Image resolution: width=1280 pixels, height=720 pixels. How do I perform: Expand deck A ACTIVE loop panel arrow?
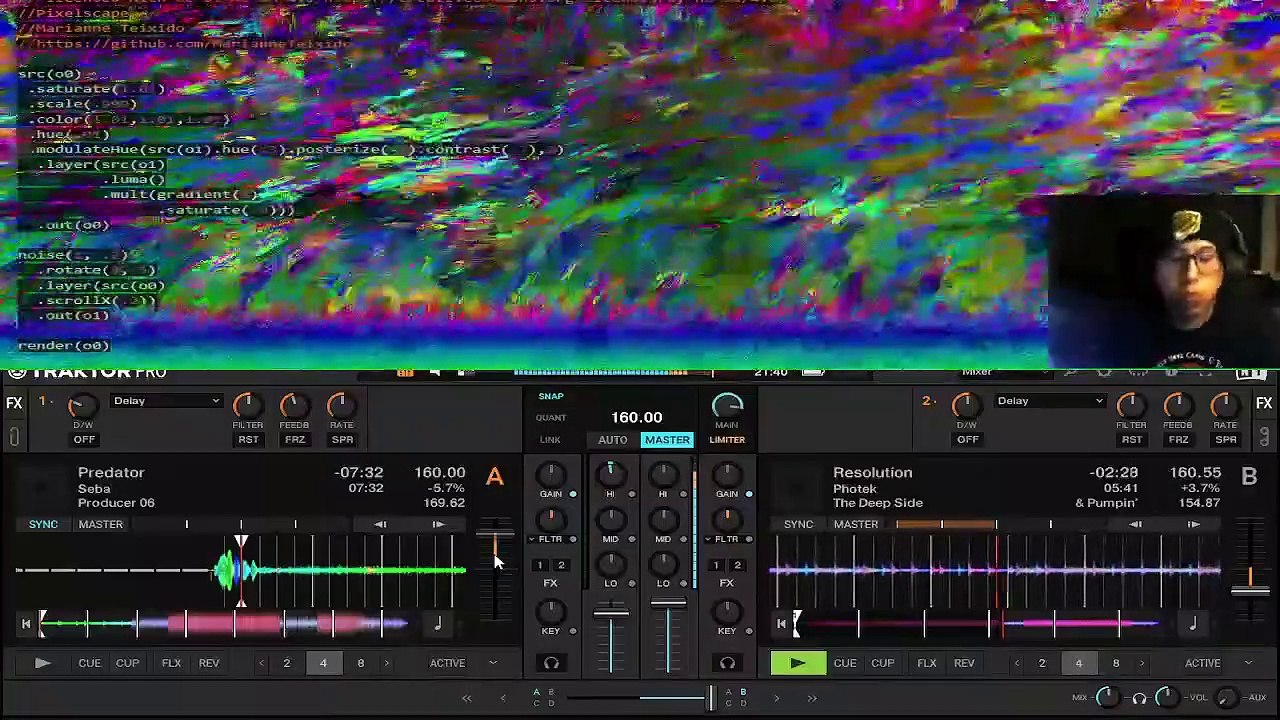click(x=493, y=663)
